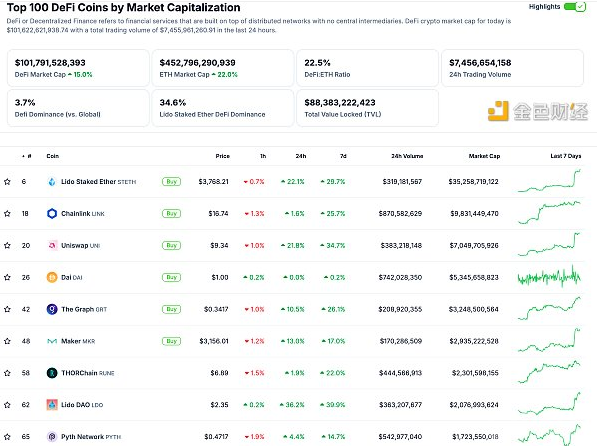The height and width of the screenshot is (446, 597).
Task: Buy Lido Staked Ether
Action: coord(171,182)
